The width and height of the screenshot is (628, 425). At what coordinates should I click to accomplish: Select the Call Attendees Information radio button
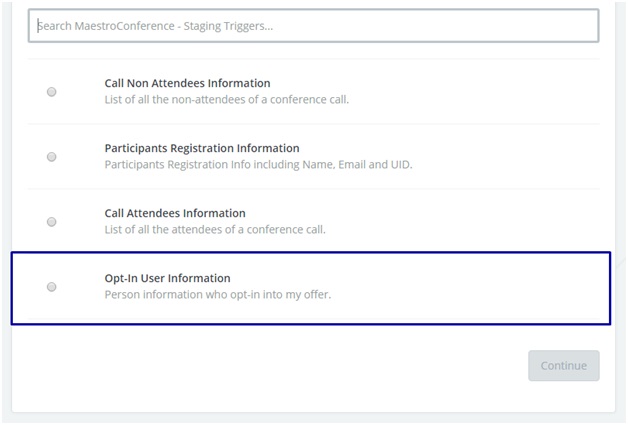pyautogui.click(x=52, y=222)
